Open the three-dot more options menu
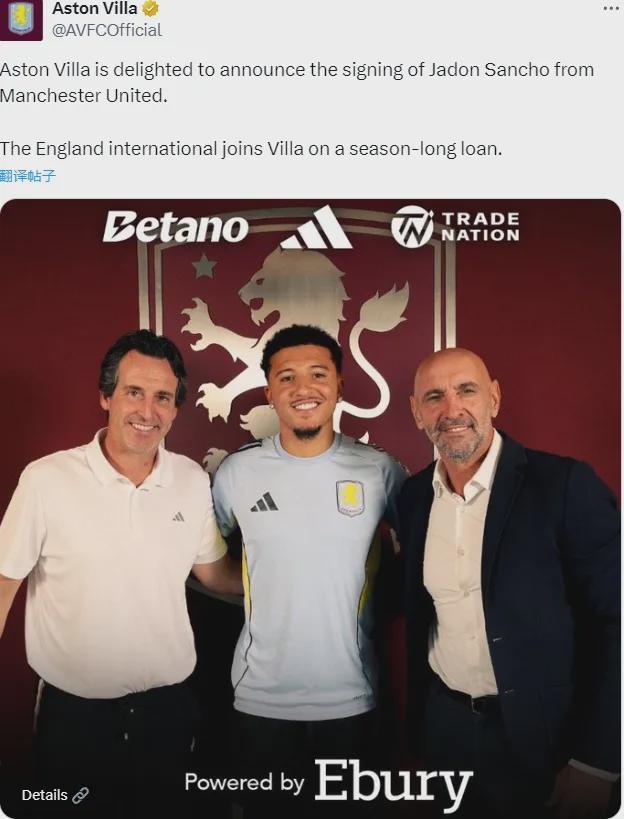The image size is (624, 819). [x=610, y=8]
